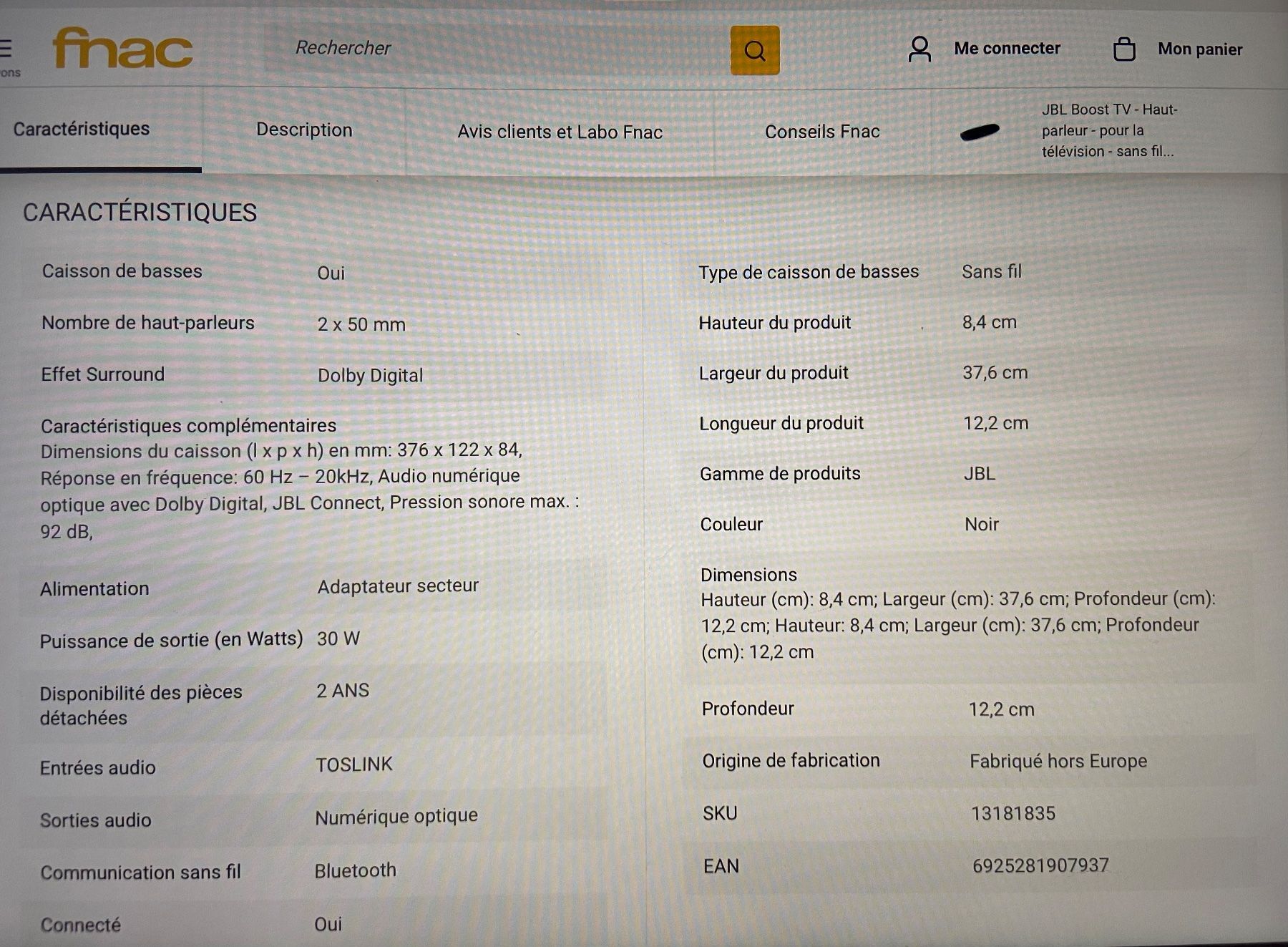Click the 8,4 cm value beside Hauteur du produit
The height and width of the screenshot is (947, 1288).
click(x=990, y=322)
